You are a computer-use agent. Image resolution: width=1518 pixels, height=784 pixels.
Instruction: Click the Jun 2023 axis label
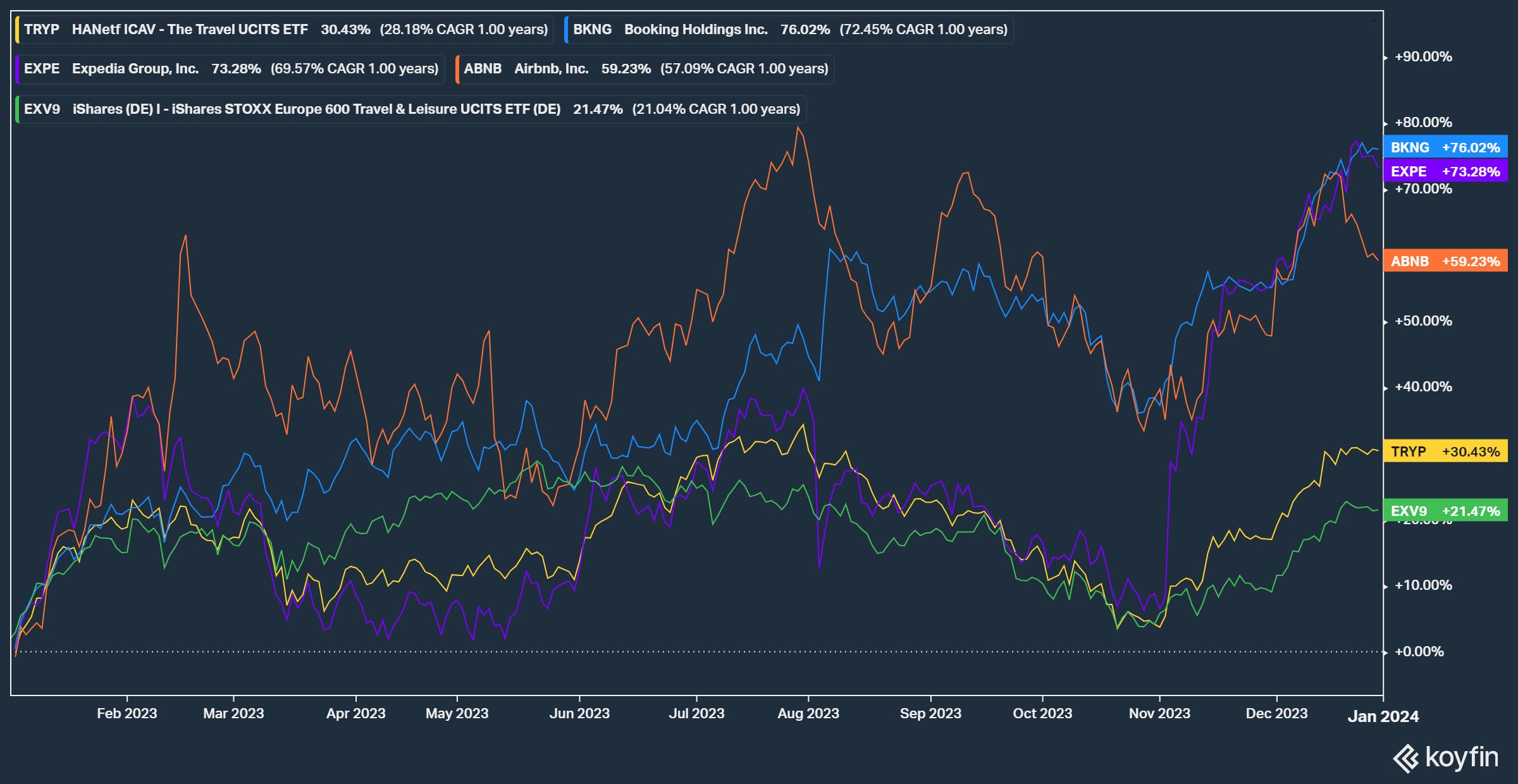pos(579,714)
